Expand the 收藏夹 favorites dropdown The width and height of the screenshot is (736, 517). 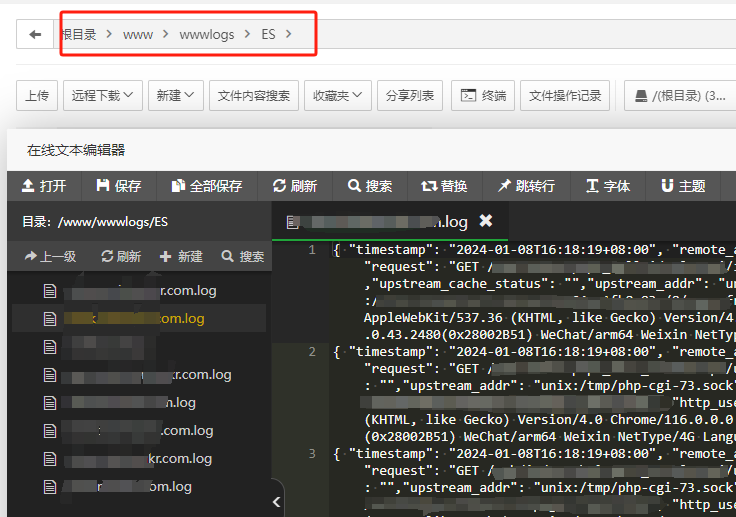coord(338,96)
